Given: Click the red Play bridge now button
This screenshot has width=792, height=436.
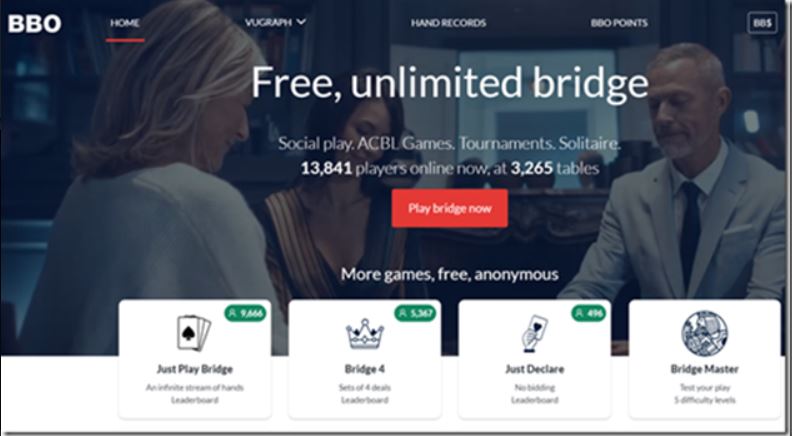Looking at the screenshot, I should click(450, 208).
